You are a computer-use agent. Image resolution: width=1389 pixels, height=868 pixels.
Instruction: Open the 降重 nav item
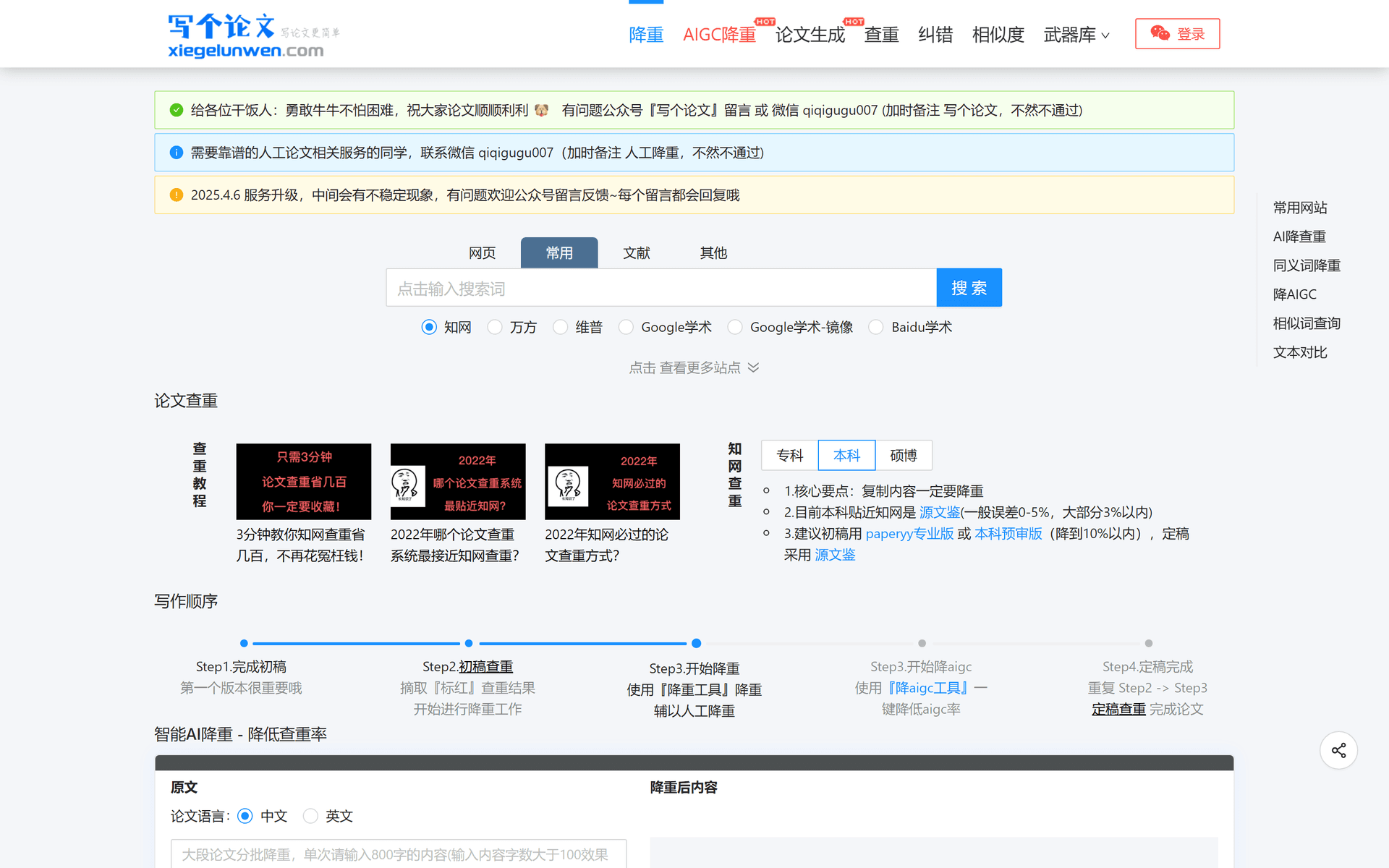click(646, 35)
